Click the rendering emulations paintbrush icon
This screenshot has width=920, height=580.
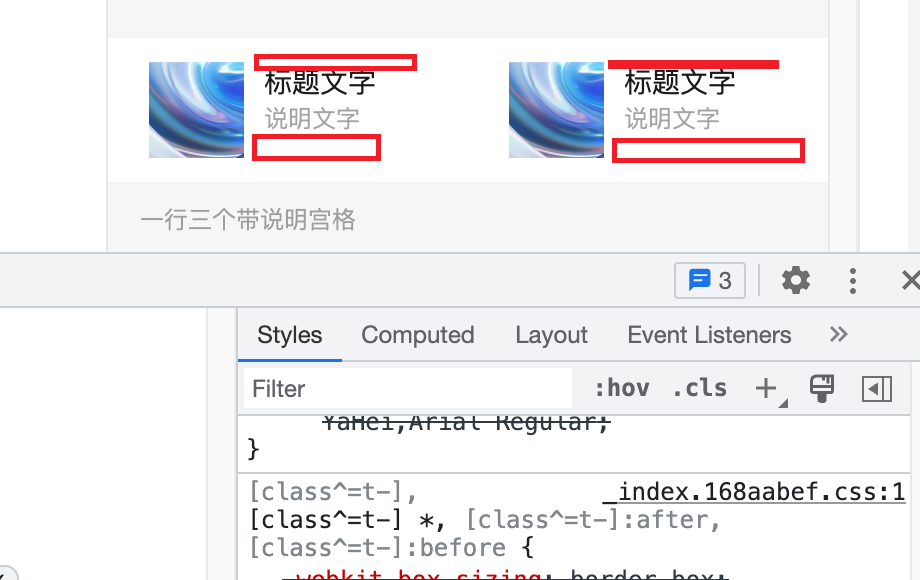[x=822, y=388]
